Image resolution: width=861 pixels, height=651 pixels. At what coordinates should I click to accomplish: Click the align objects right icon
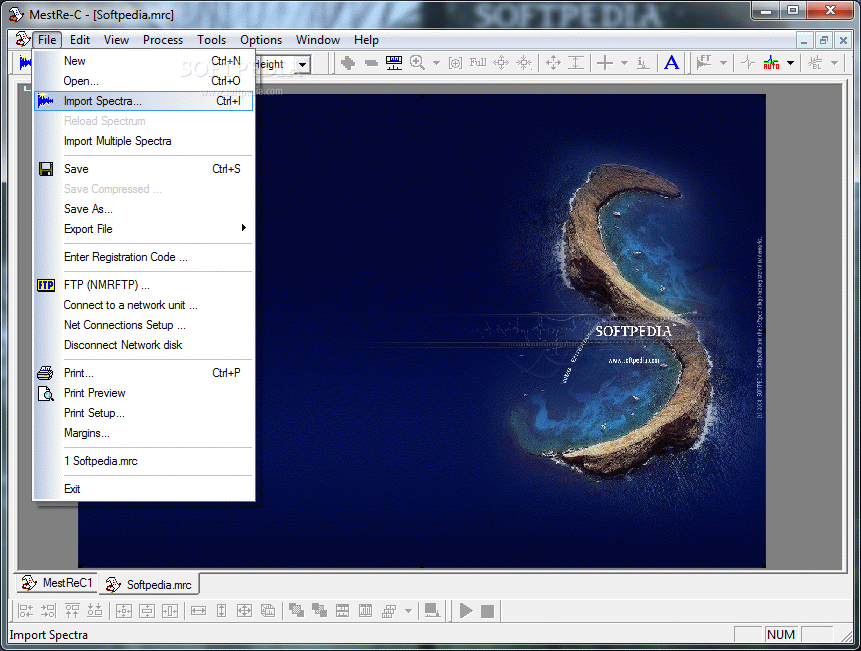[48, 610]
